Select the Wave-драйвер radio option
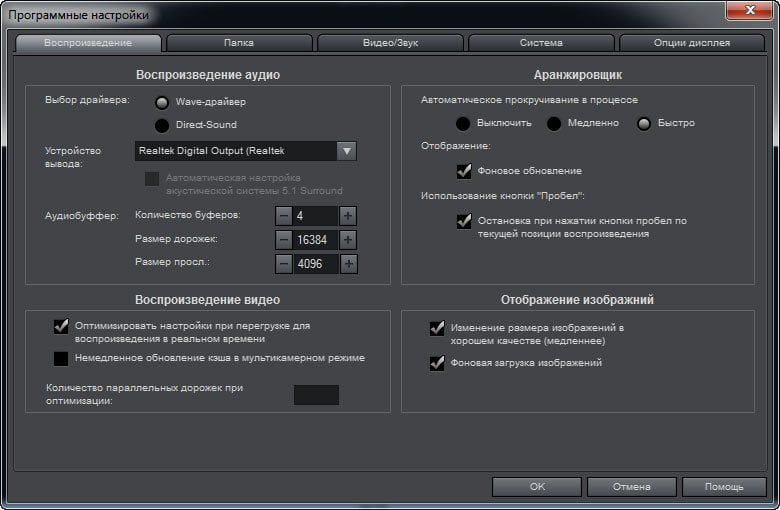 click(x=162, y=102)
